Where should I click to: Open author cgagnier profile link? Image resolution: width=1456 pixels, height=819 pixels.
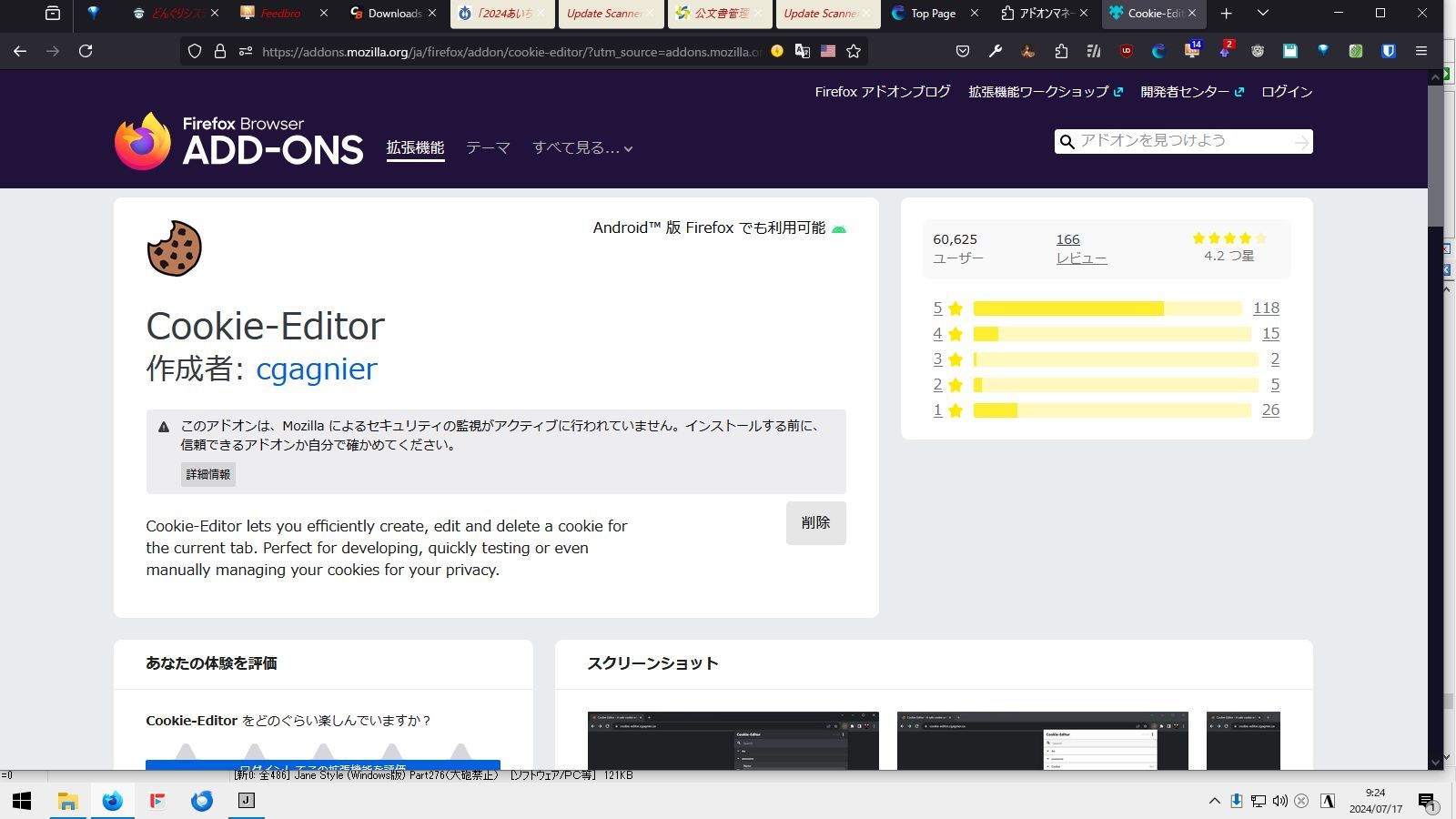point(317,369)
